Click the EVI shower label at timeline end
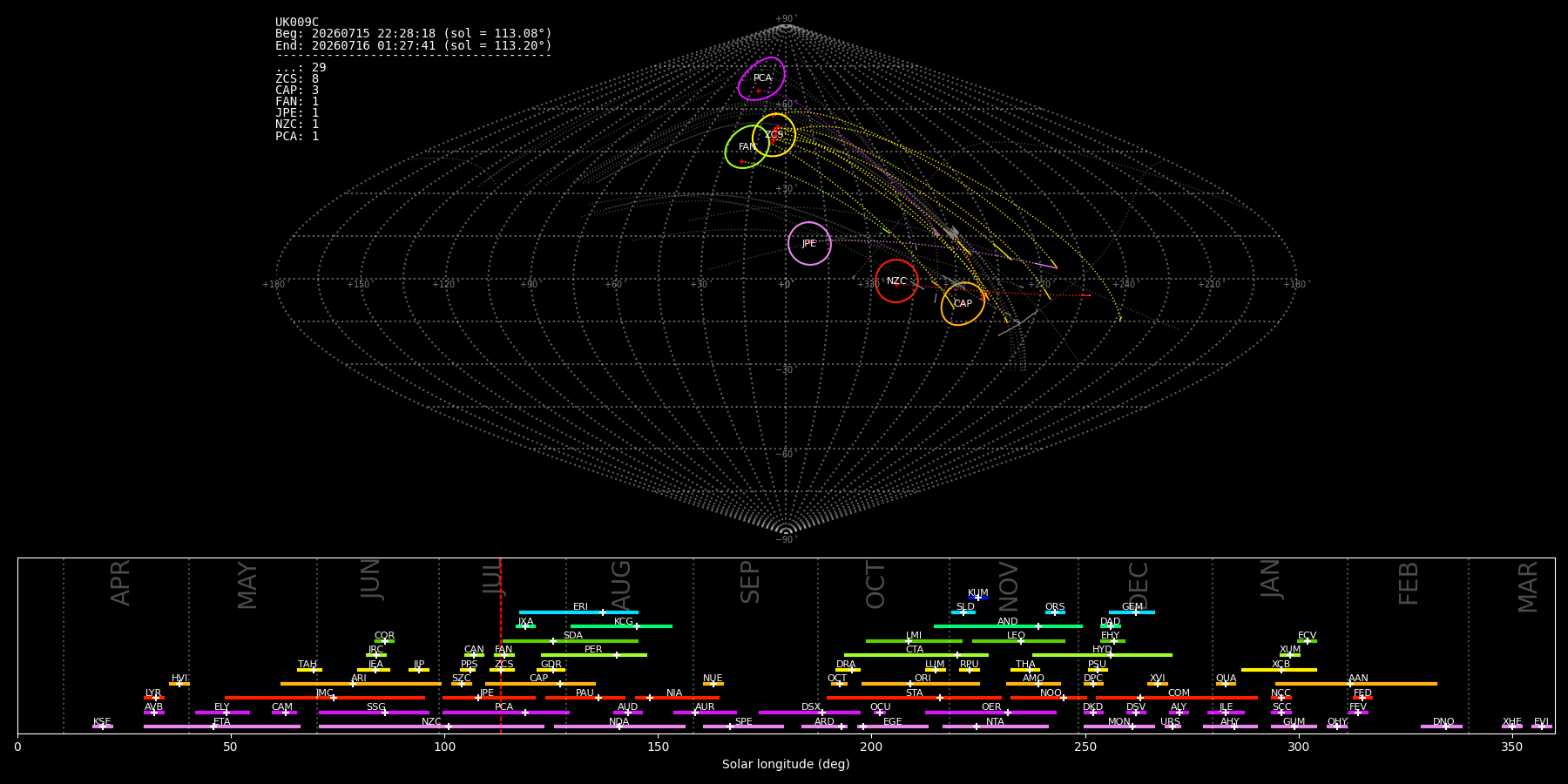This screenshot has height=784, width=1568. tap(1541, 722)
